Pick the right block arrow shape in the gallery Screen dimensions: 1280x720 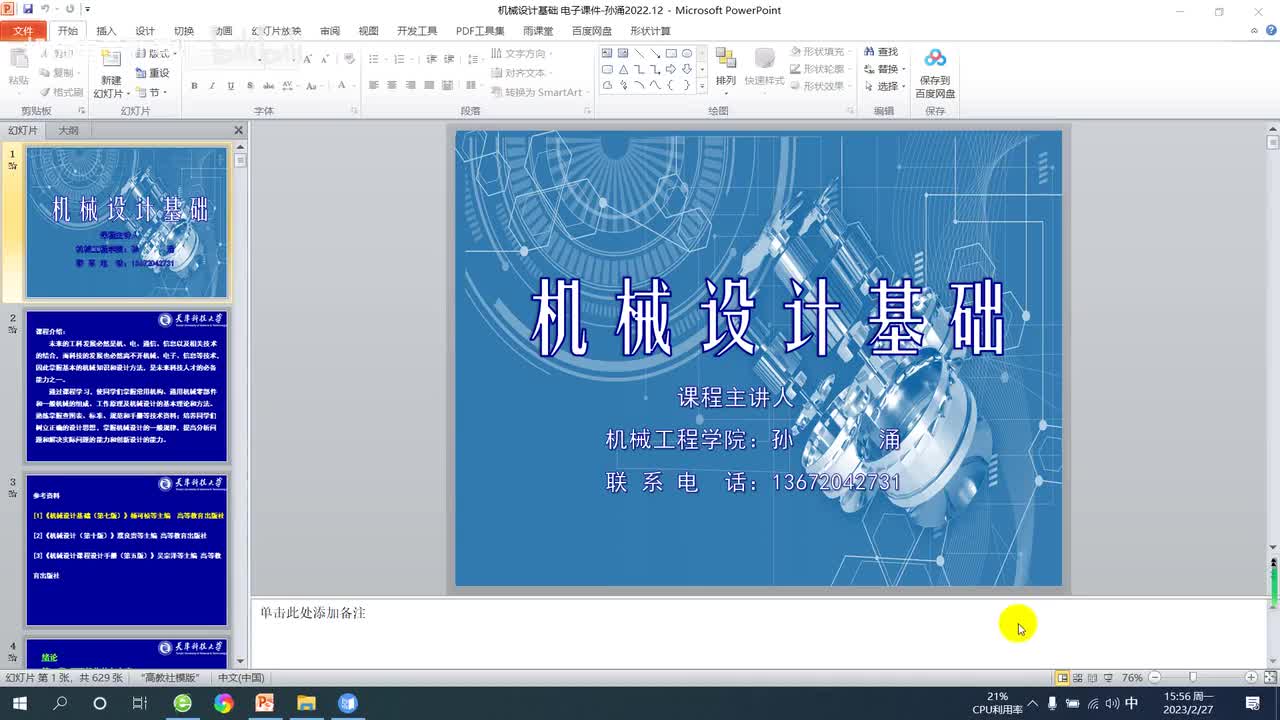[671, 69]
